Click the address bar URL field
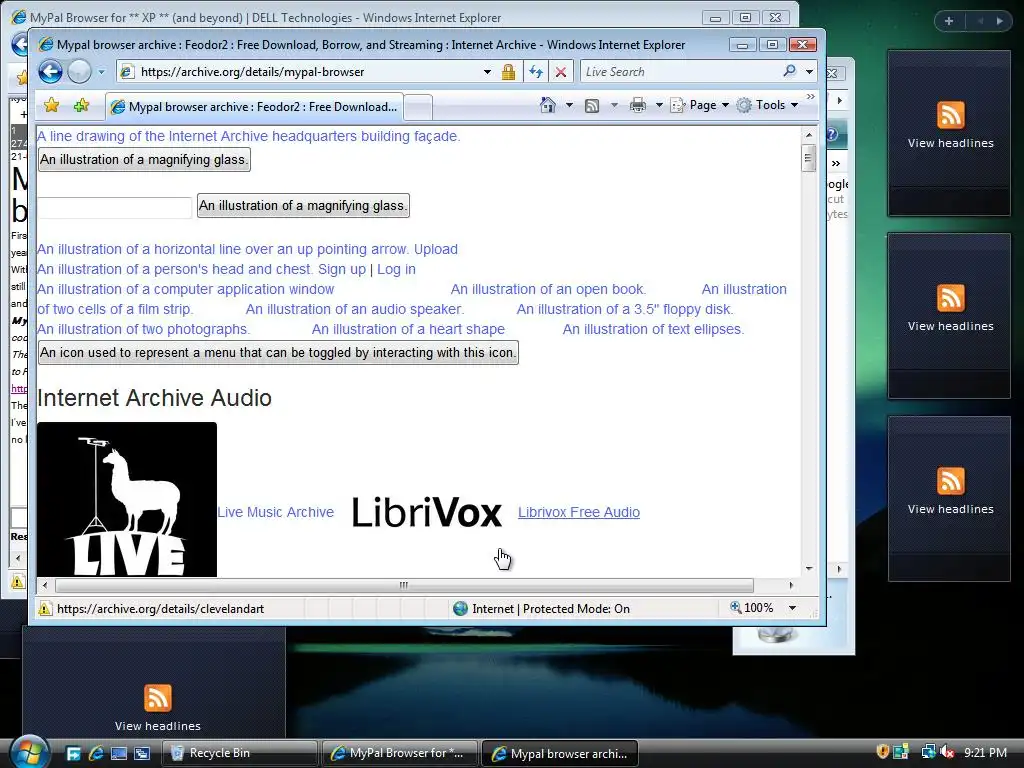 point(300,72)
